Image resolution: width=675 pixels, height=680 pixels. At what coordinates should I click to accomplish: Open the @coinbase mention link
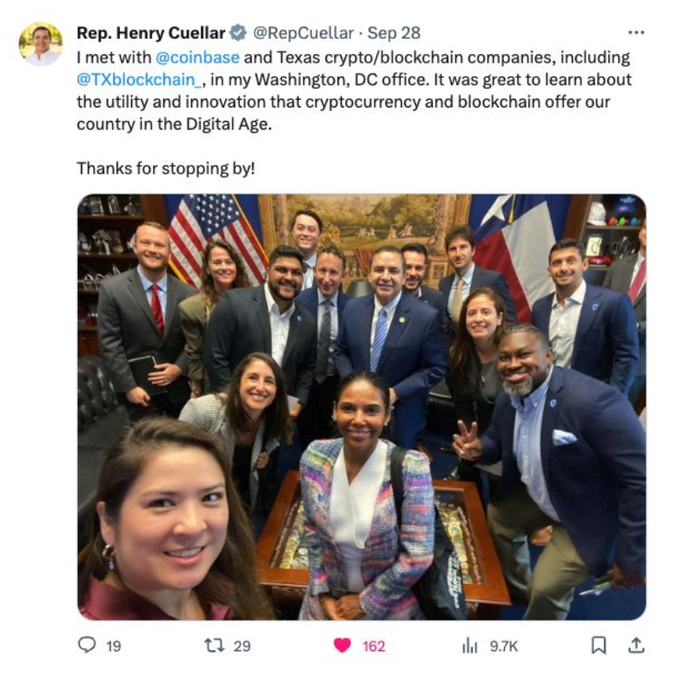(x=197, y=57)
